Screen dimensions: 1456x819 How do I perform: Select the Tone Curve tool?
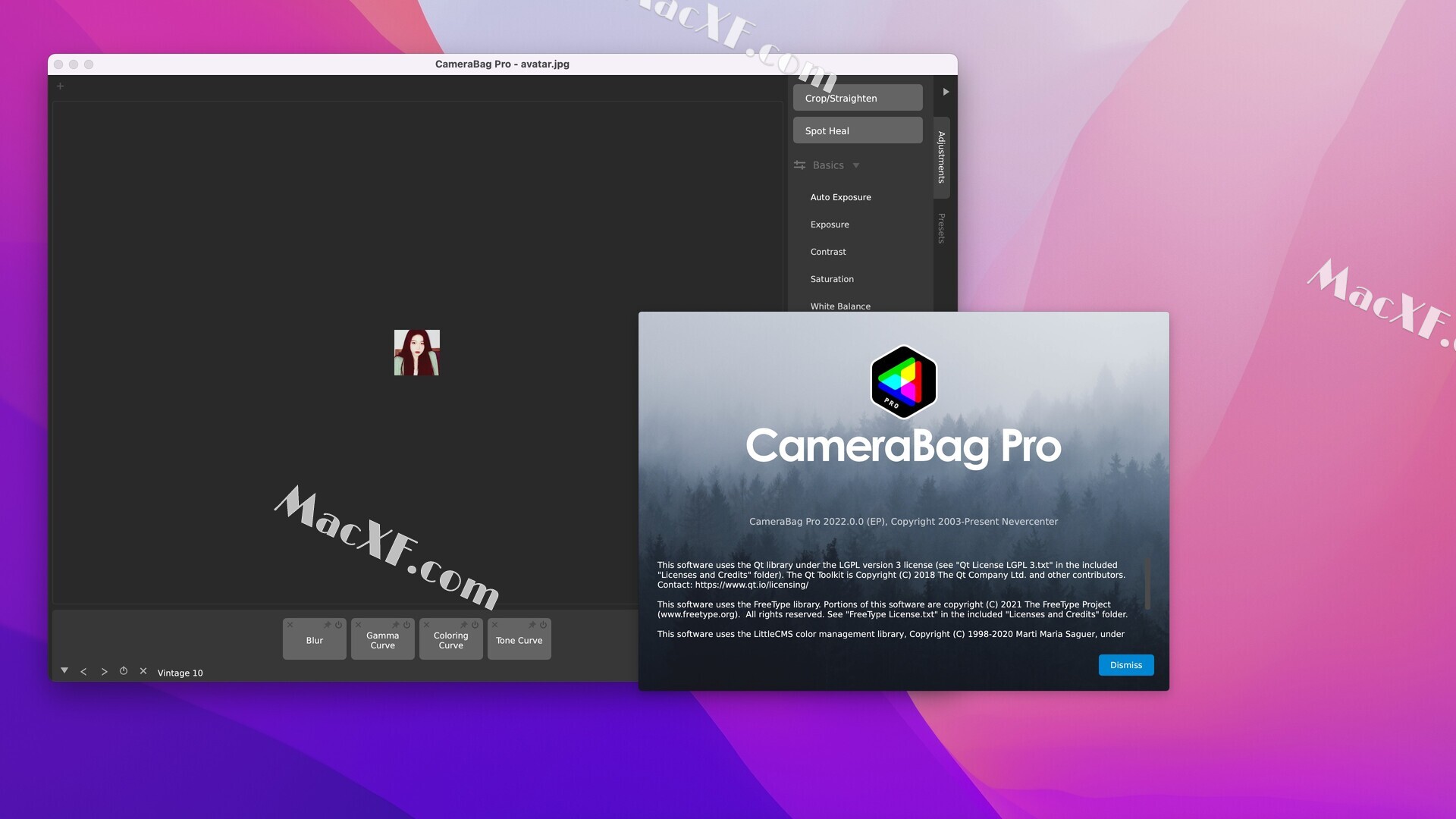pos(517,639)
